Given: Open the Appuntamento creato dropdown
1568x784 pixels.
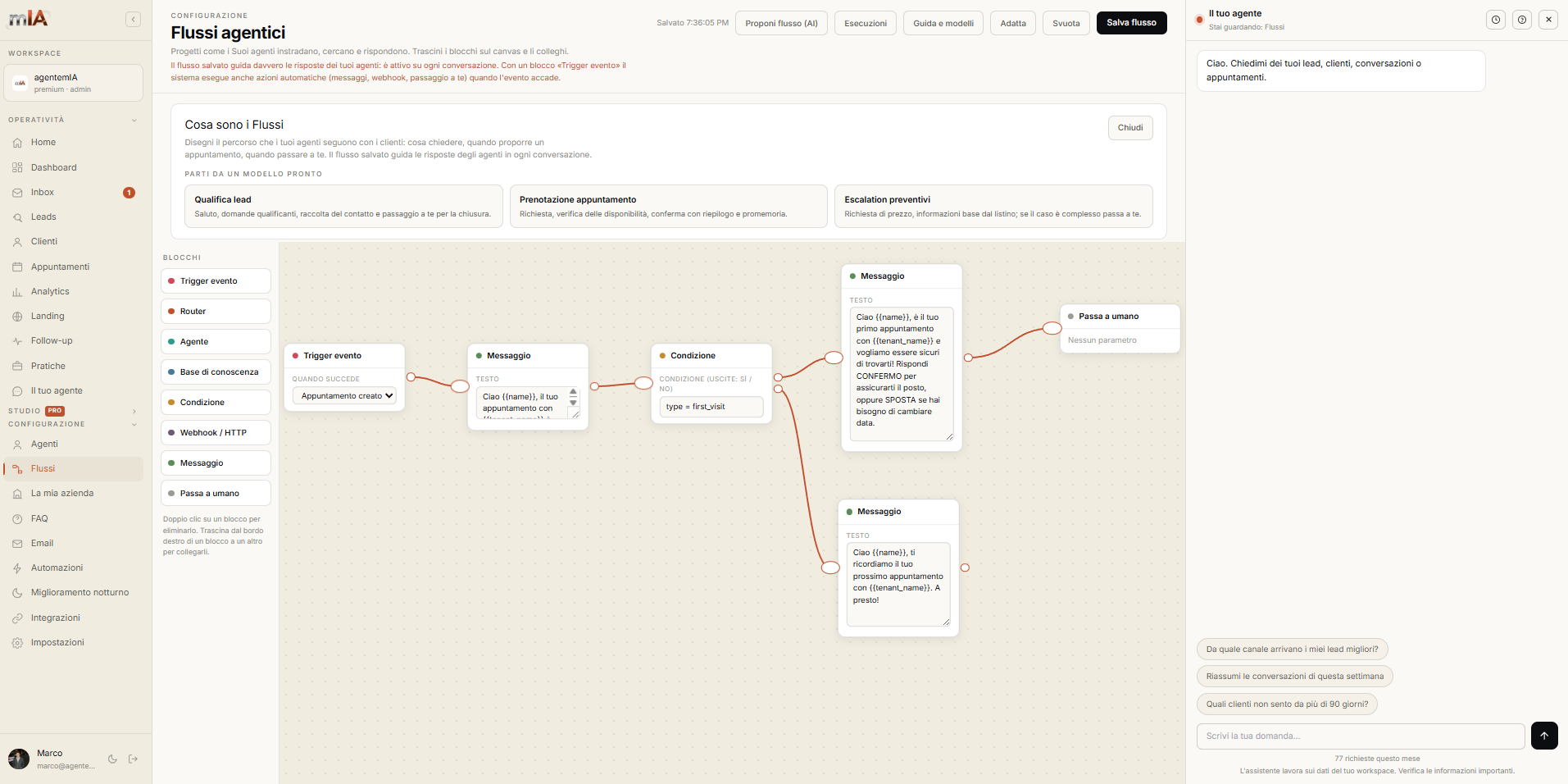Looking at the screenshot, I should [x=344, y=396].
